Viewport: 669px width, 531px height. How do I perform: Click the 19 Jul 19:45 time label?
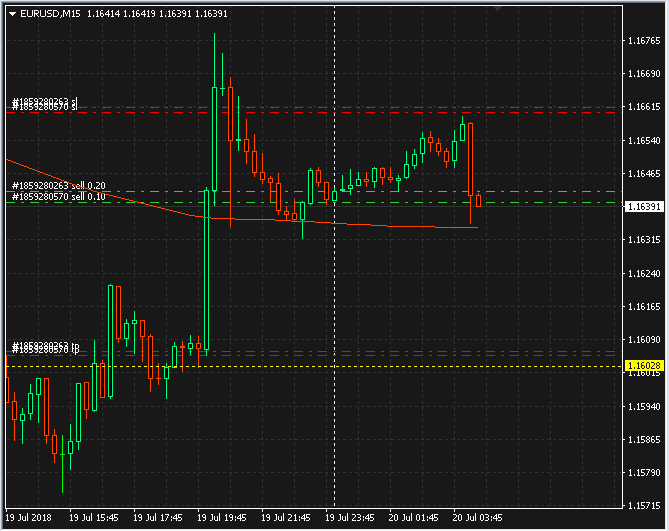point(221,518)
